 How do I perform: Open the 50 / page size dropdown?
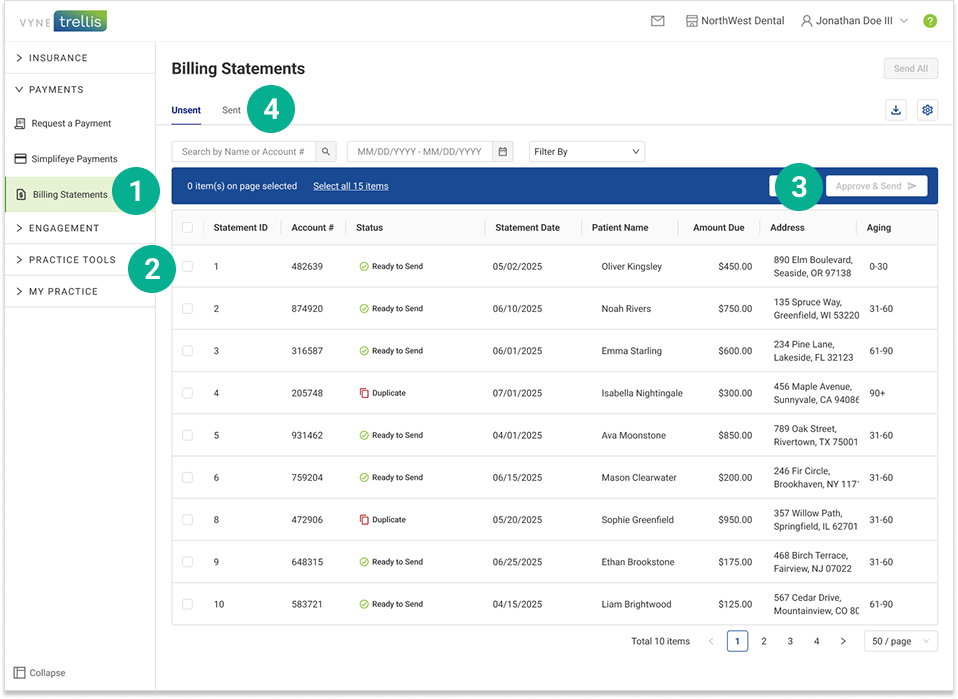(x=900, y=641)
